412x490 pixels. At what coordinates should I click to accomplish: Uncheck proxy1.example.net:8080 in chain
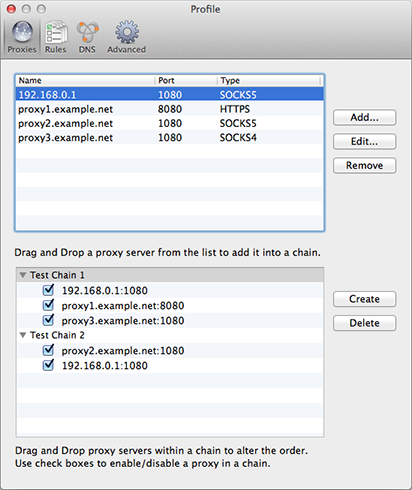[x=48, y=305]
